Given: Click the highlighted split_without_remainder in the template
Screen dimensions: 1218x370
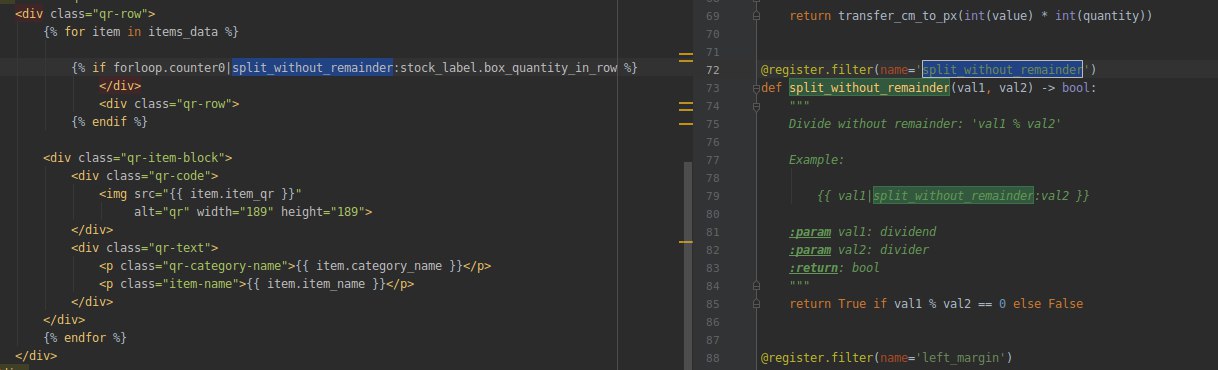Looking at the screenshot, I should pos(313,68).
